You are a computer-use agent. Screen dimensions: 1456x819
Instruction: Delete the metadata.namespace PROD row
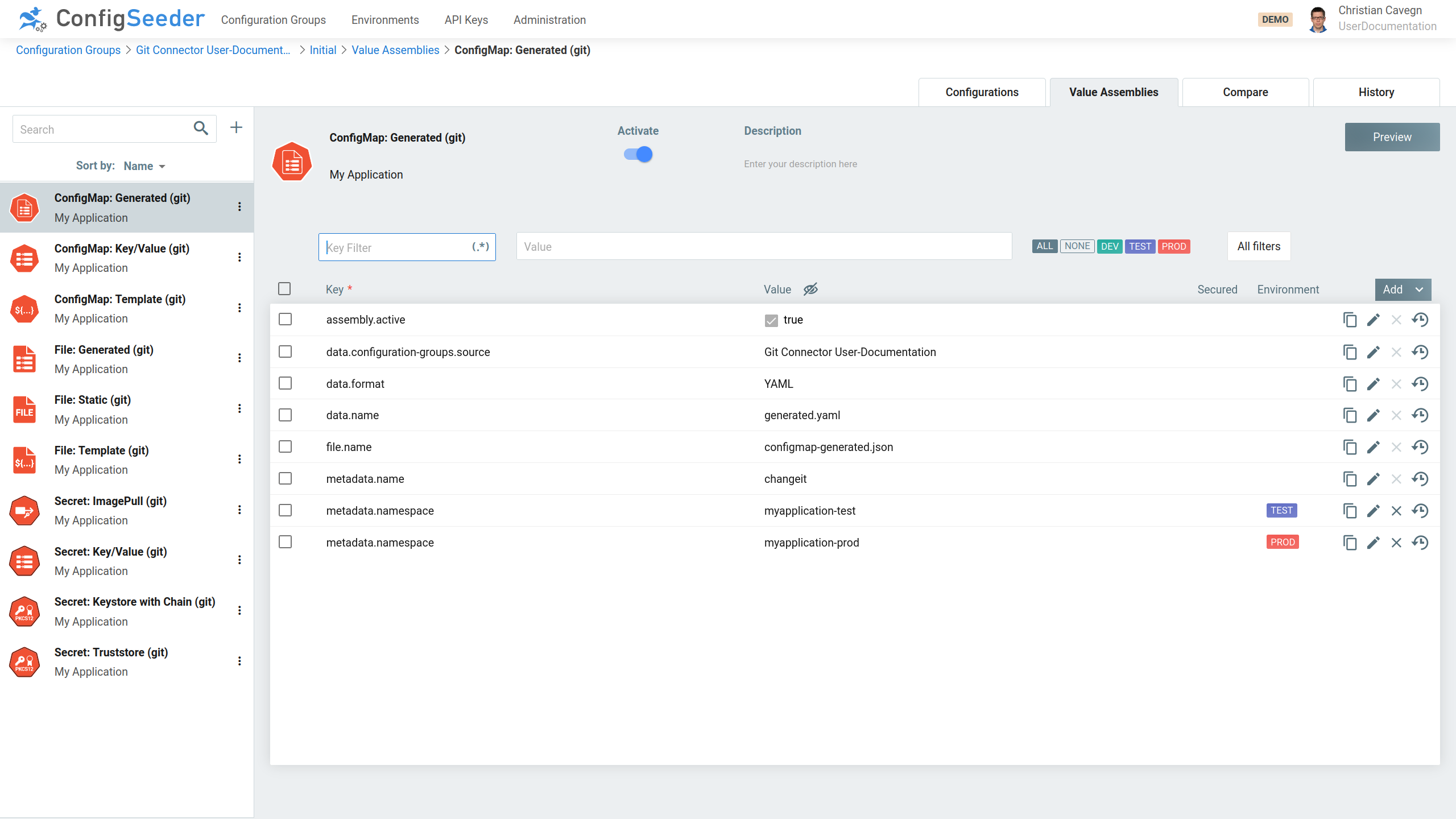(x=1396, y=543)
